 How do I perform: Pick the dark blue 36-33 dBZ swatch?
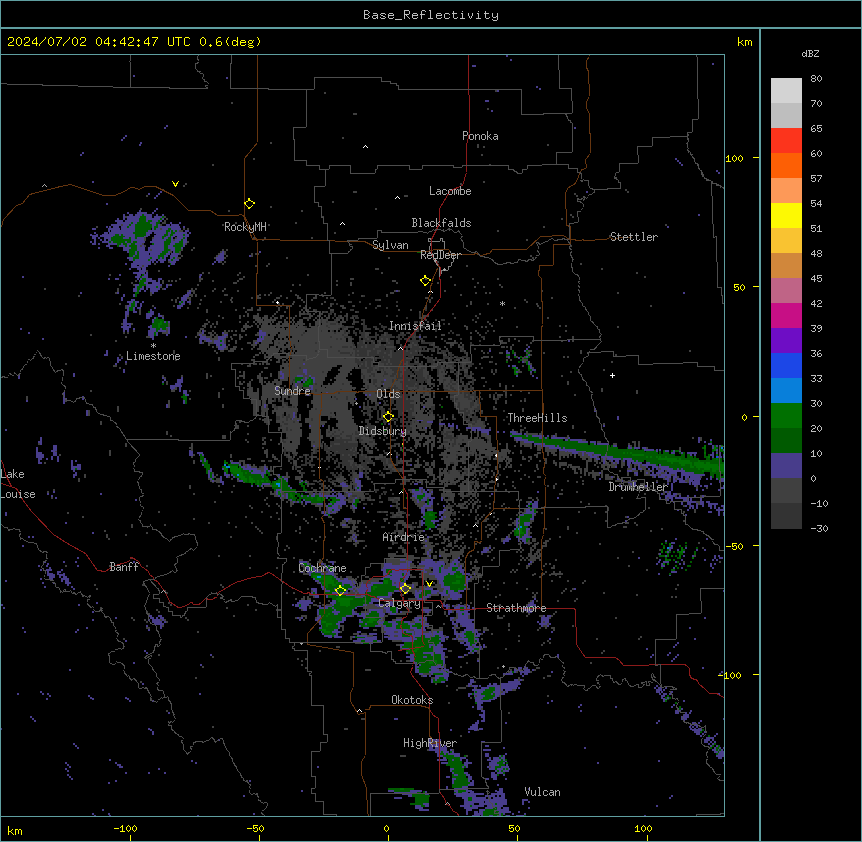pos(786,366)
